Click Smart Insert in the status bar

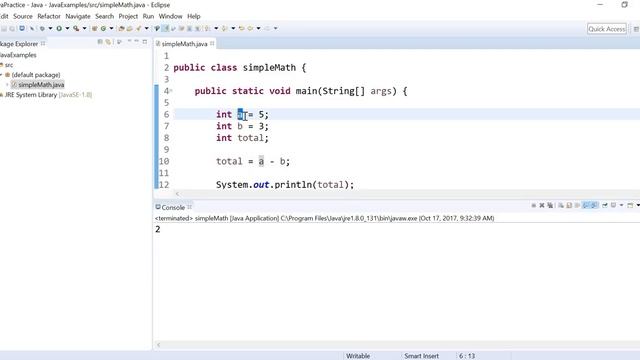[421, 356]
